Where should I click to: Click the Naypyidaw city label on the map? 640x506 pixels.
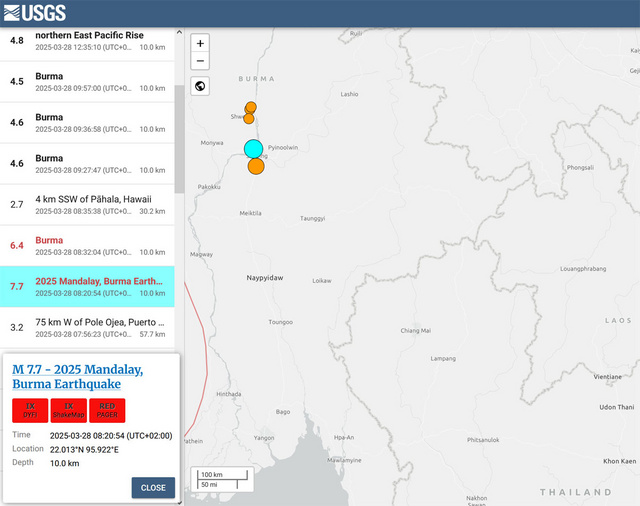(x=264, y=278)
